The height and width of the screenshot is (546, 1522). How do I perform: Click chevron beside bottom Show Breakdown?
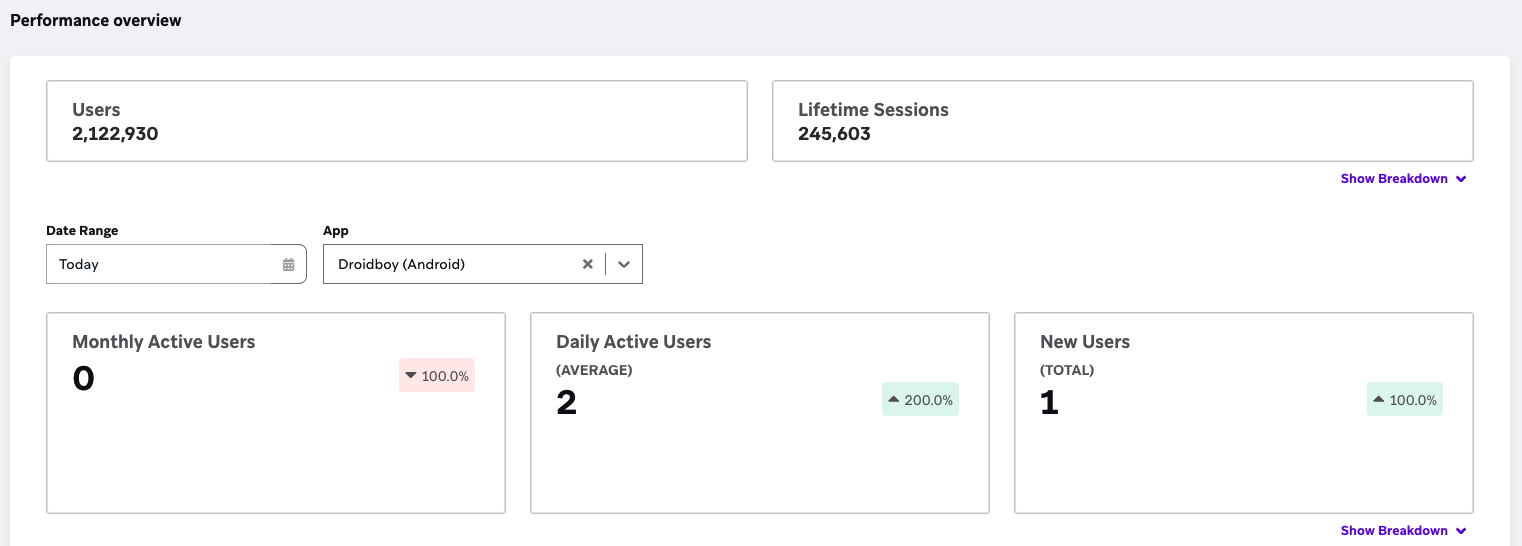pyautogui.click(x=1461, y=531)
